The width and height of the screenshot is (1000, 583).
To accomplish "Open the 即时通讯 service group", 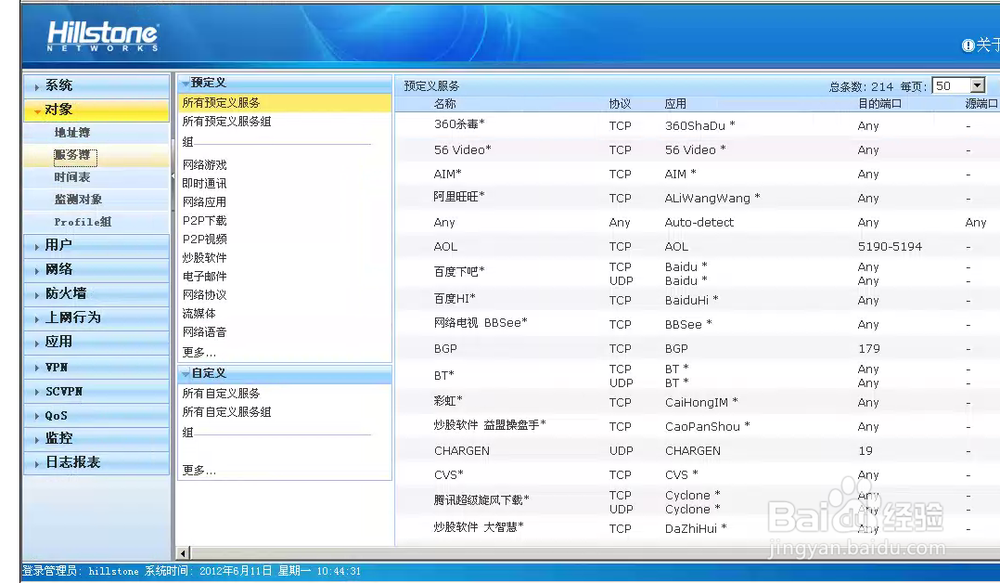I will tap(205, 184).
